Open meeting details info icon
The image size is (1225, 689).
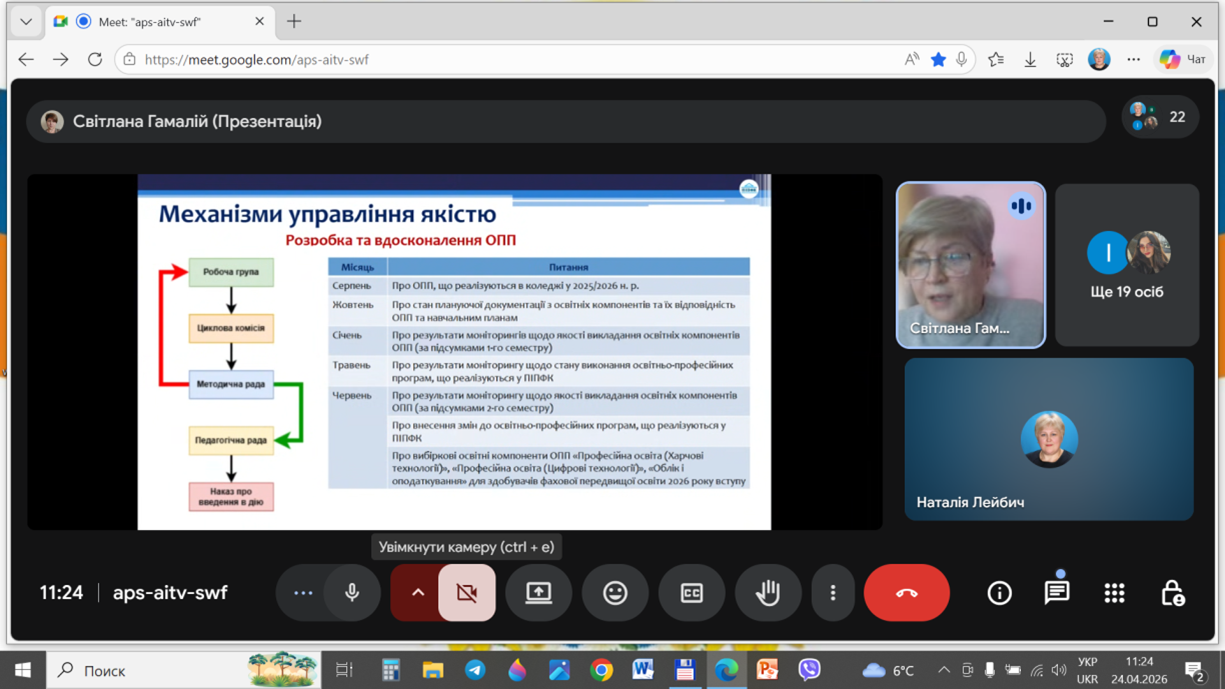(x=999, y=593)
